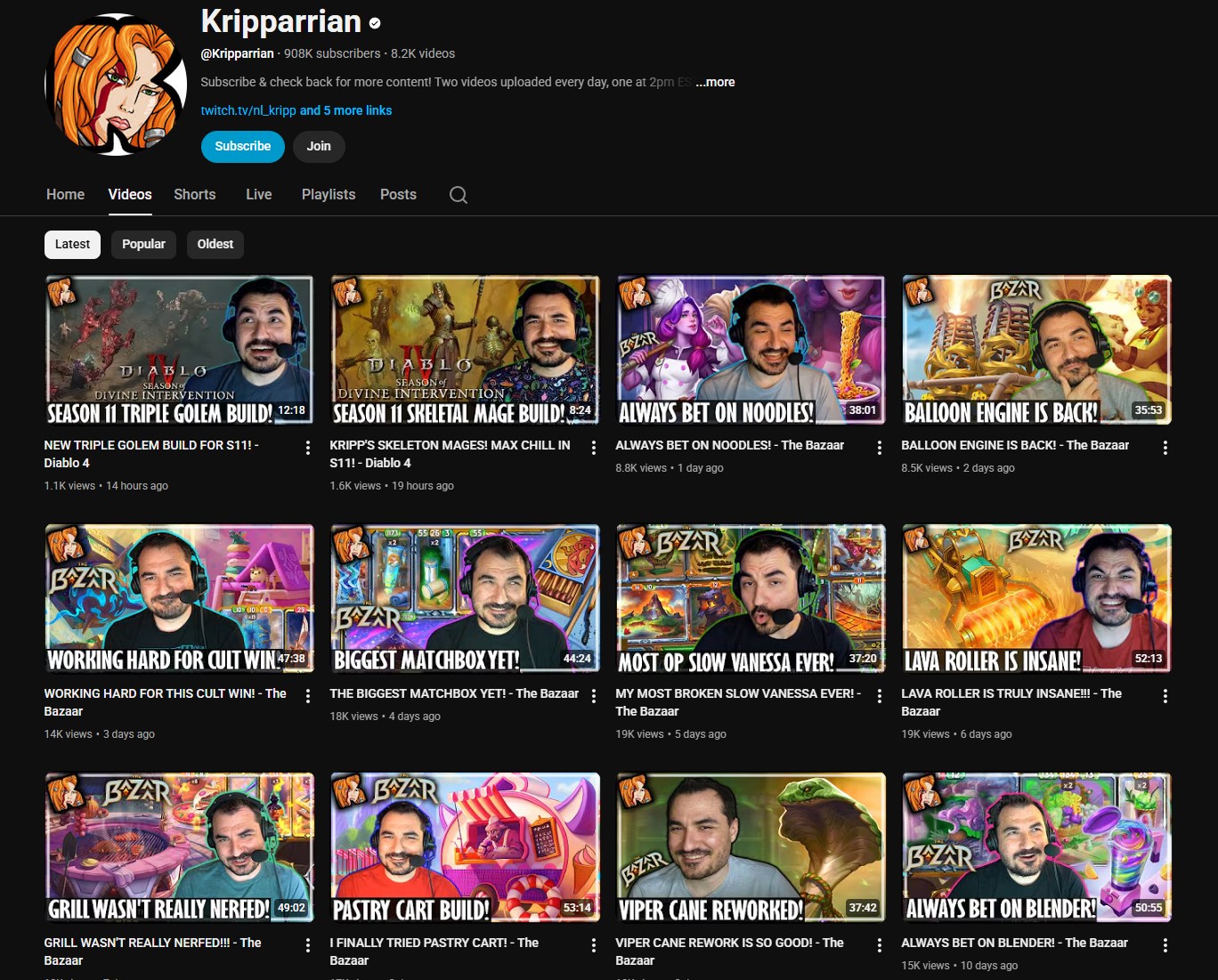
Task: Click the '@Kripparrian' channel handle
Action: pyautogui.click(x=237, y=53)
